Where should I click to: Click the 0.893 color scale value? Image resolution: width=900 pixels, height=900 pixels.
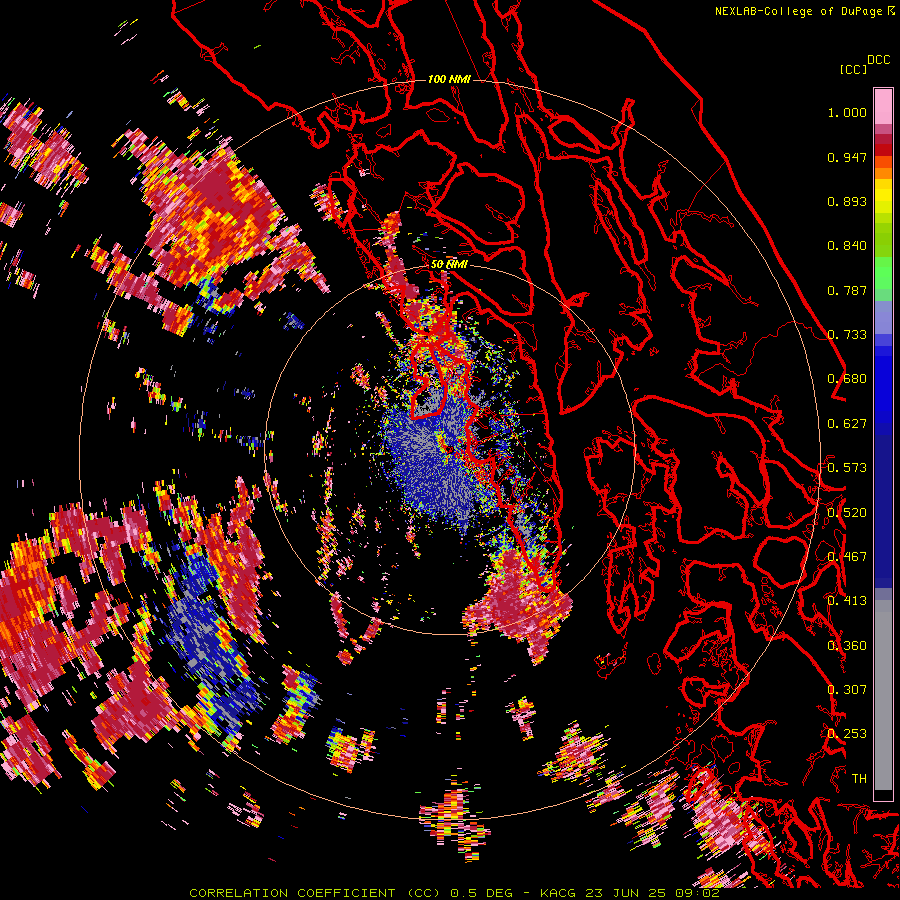(847, 201)
